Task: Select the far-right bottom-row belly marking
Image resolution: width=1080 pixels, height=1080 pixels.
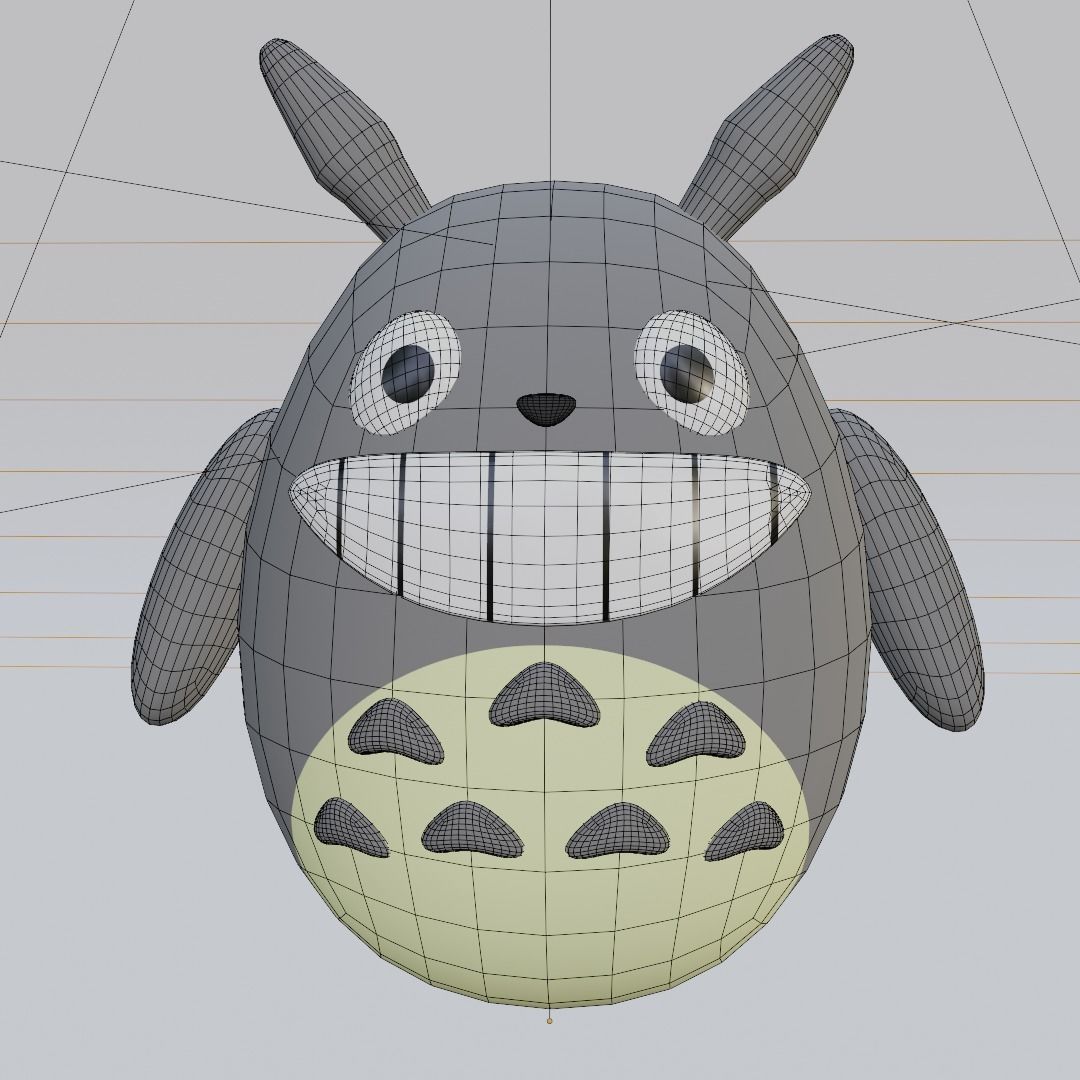Action: 745,831
